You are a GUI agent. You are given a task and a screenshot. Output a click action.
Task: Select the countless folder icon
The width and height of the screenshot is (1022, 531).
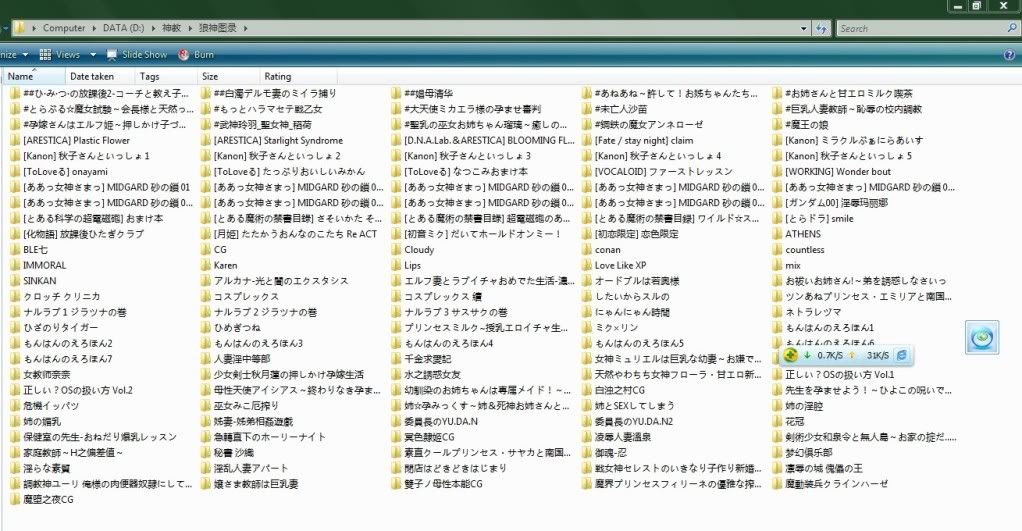[777, 250]
